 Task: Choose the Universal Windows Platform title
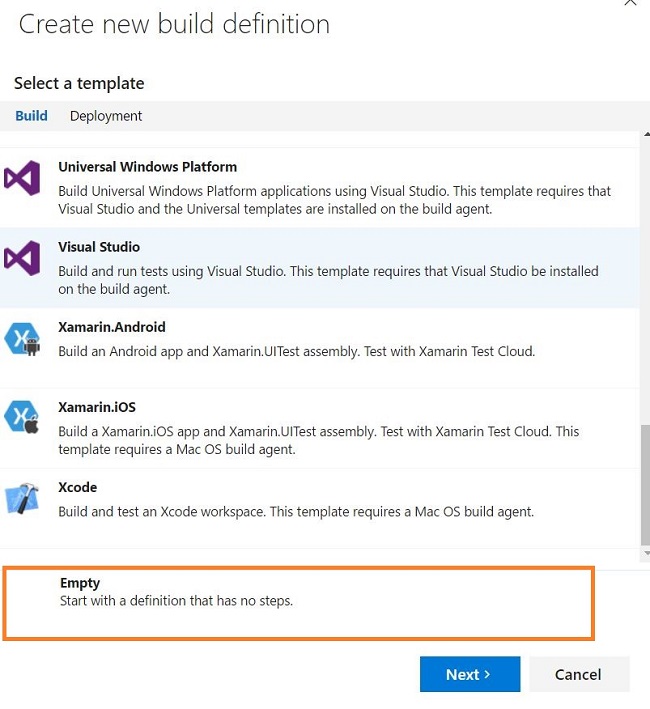click(x=147, y=167)
